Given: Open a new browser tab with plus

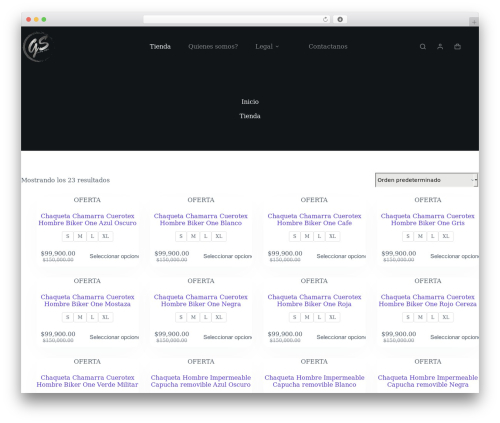Looking at the screenshot, I should pyautogui.click(x=474, y=22).
